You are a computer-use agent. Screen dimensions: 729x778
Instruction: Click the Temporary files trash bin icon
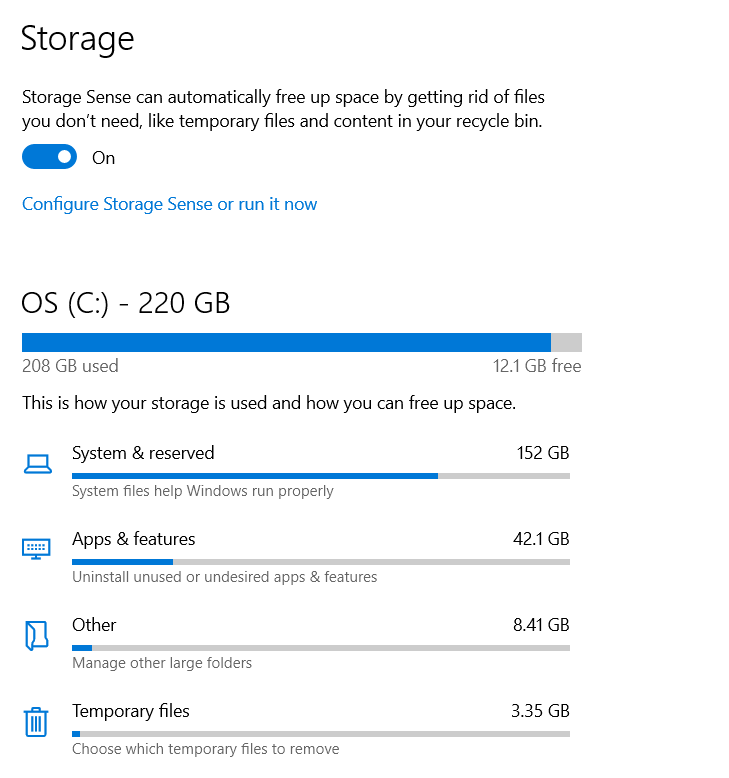(37, 721)
